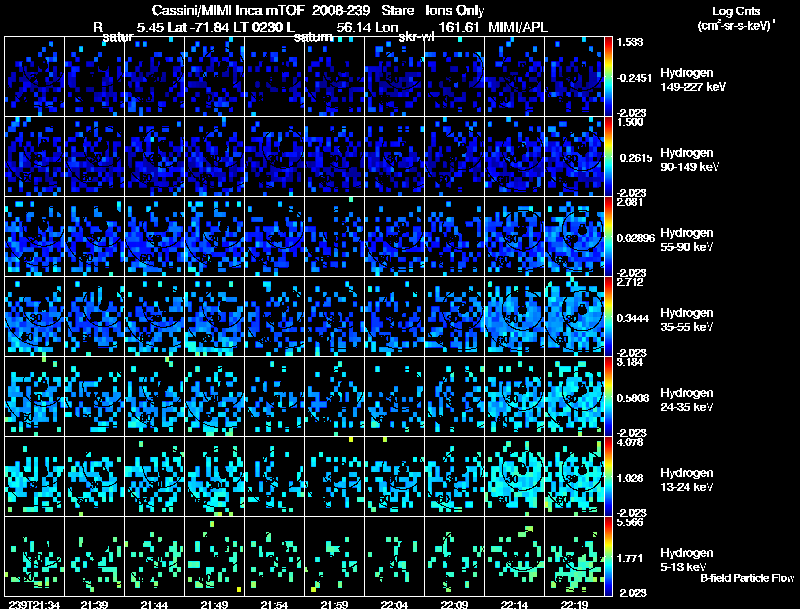Select the 24-35 keV panel at 21:34
This screenshot has width=800, height=609.
(35, 397)
